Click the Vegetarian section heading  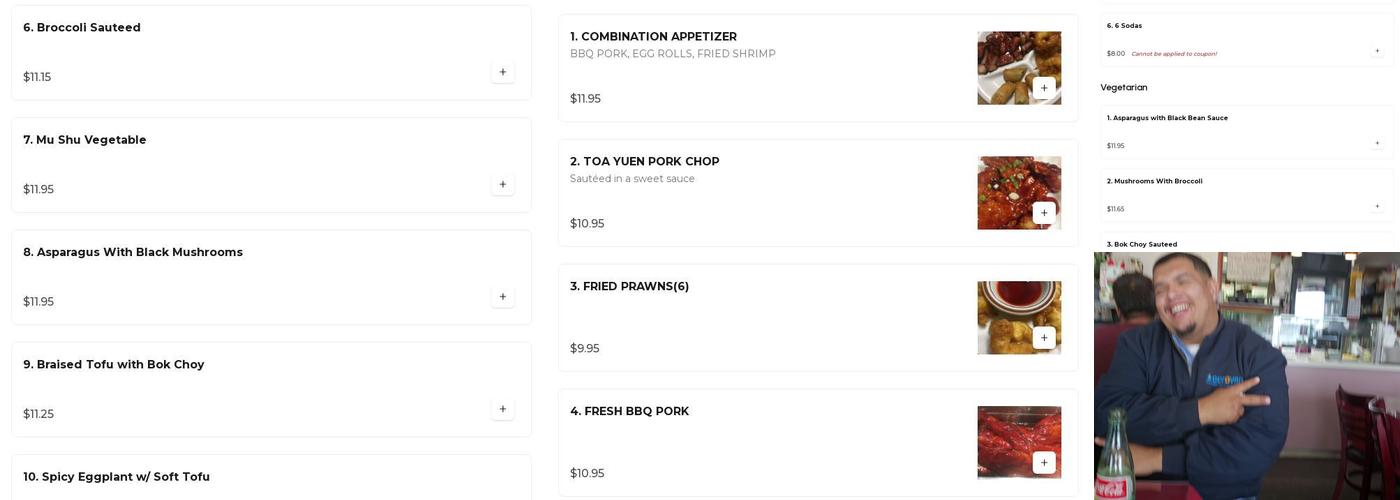[1123, 88]
